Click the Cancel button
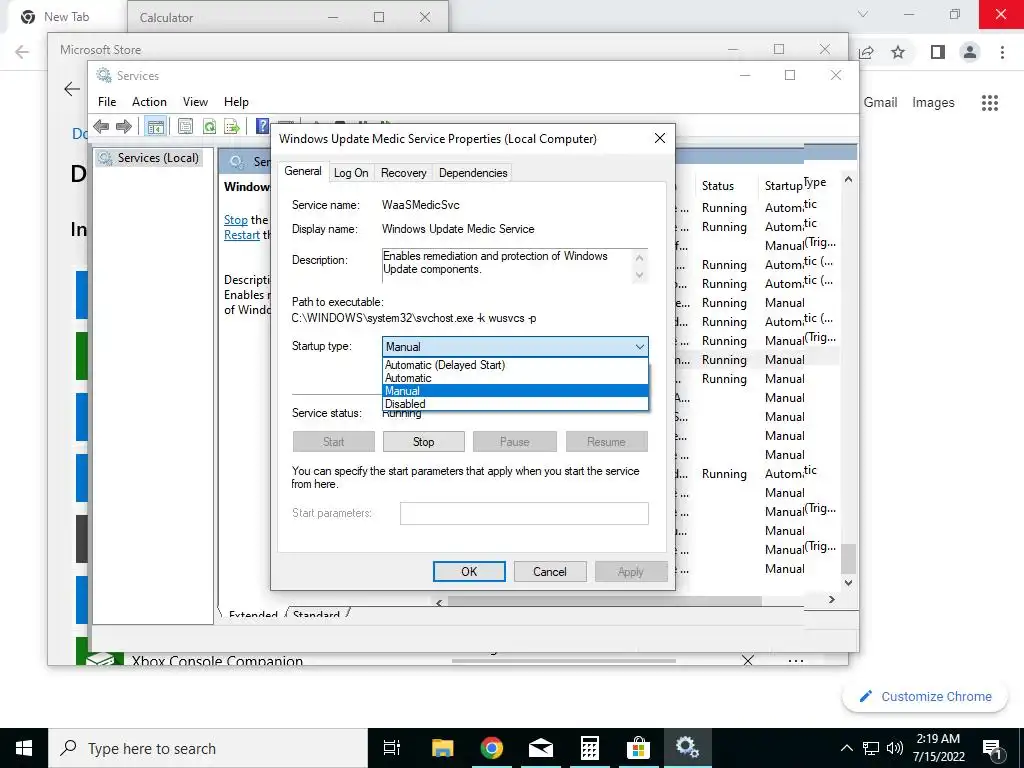This screenshot has height=768, width=1024. [550, 571]
